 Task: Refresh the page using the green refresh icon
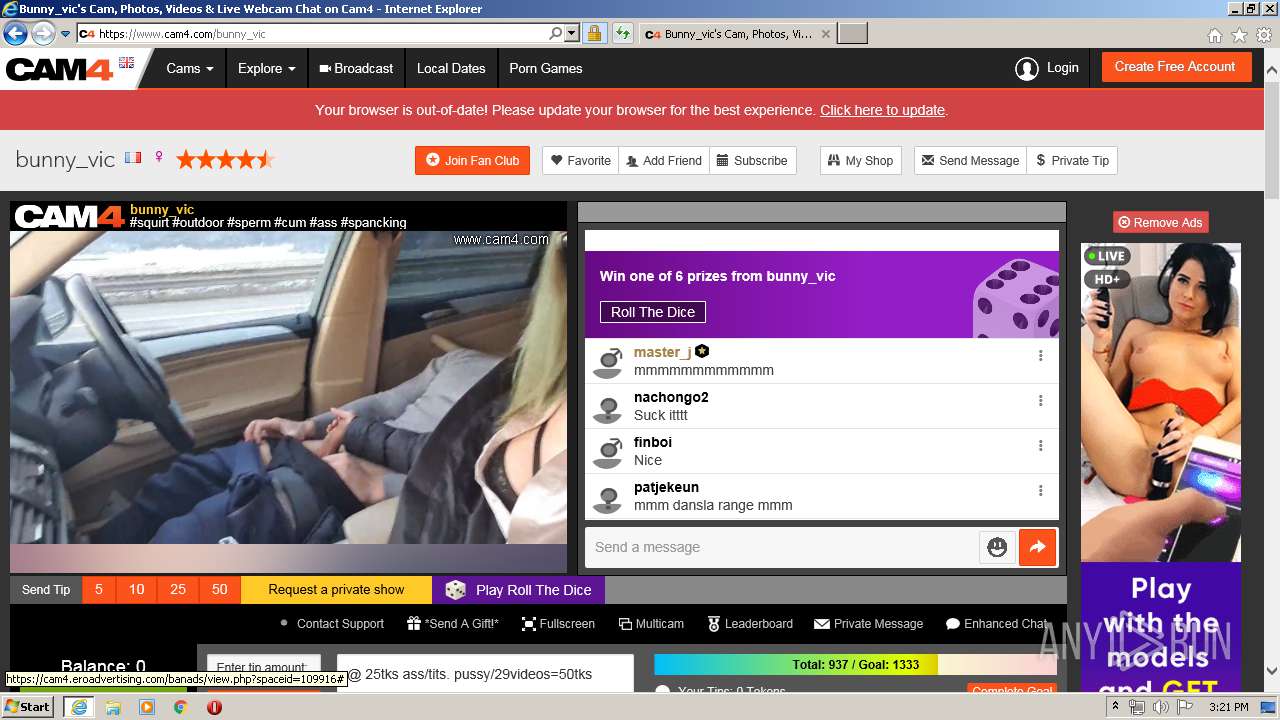[622, 33]
